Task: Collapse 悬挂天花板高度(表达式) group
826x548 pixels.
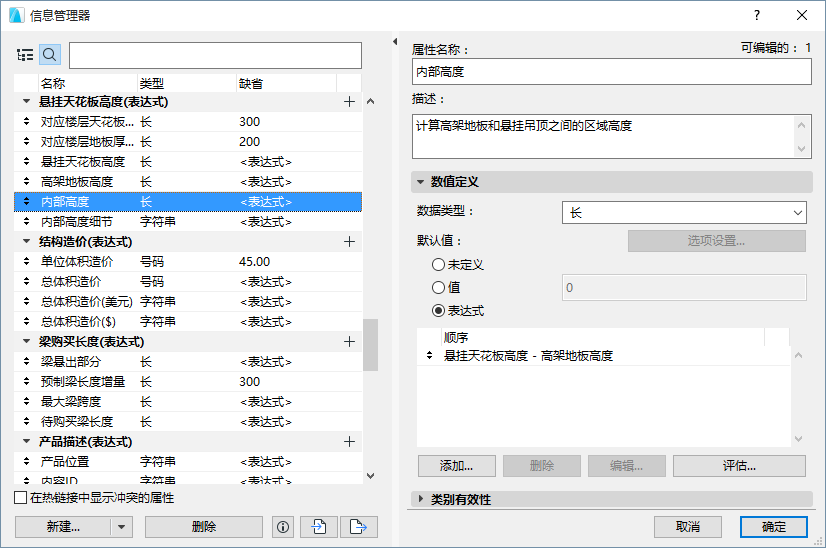Action: point(26,102)
